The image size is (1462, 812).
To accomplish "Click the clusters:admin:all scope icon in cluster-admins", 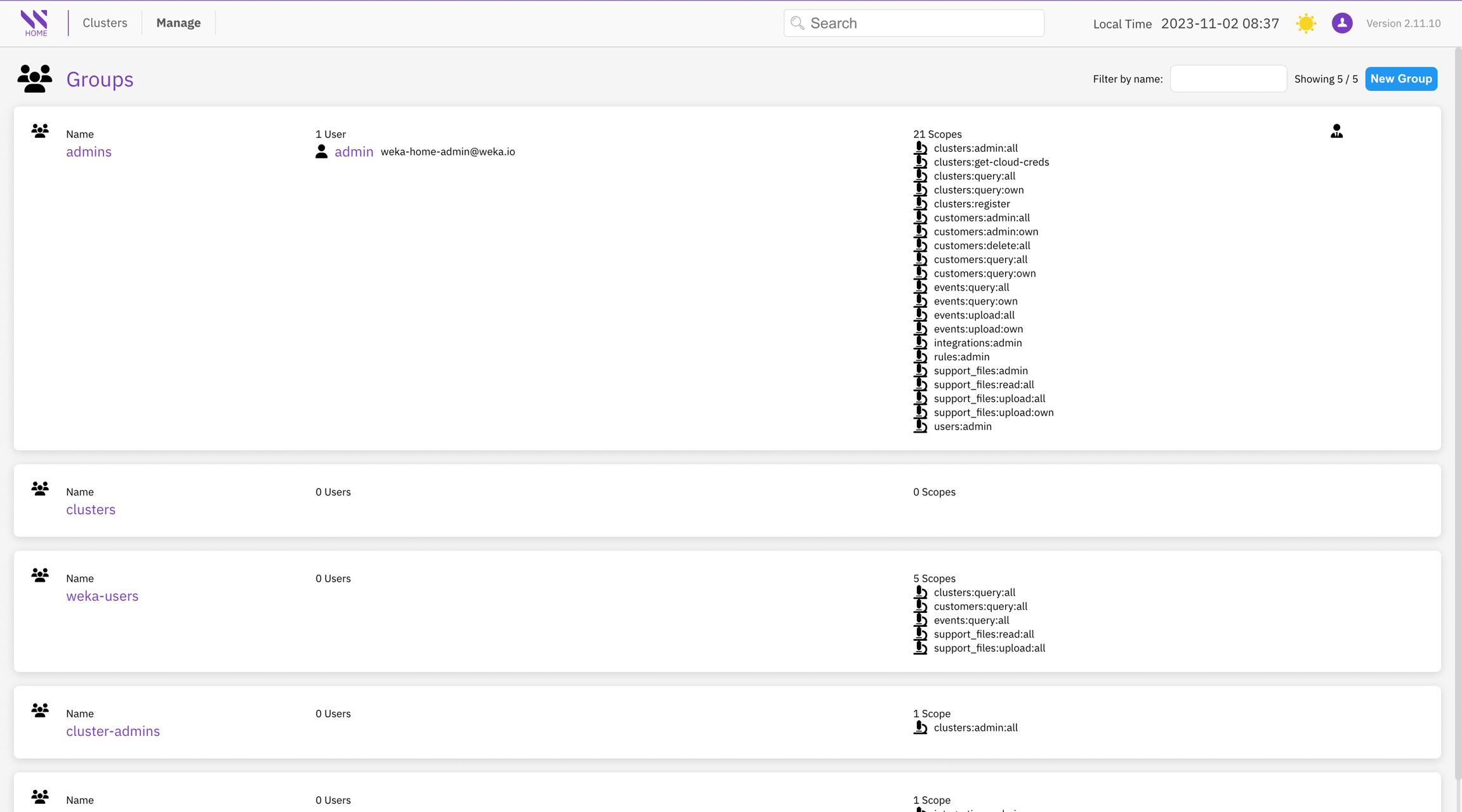I will coord(920,728).
